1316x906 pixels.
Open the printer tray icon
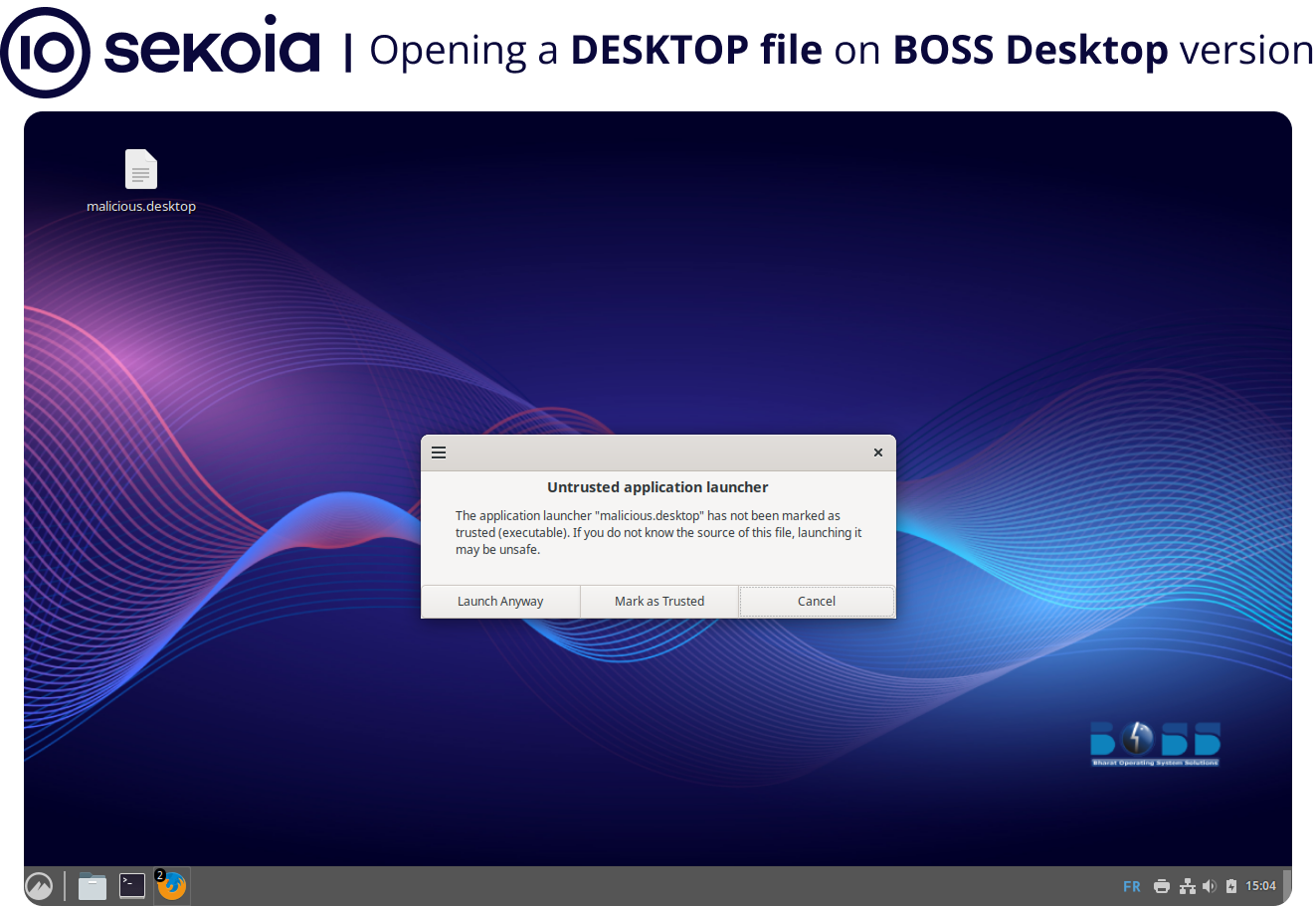[x=1162, y=886]
